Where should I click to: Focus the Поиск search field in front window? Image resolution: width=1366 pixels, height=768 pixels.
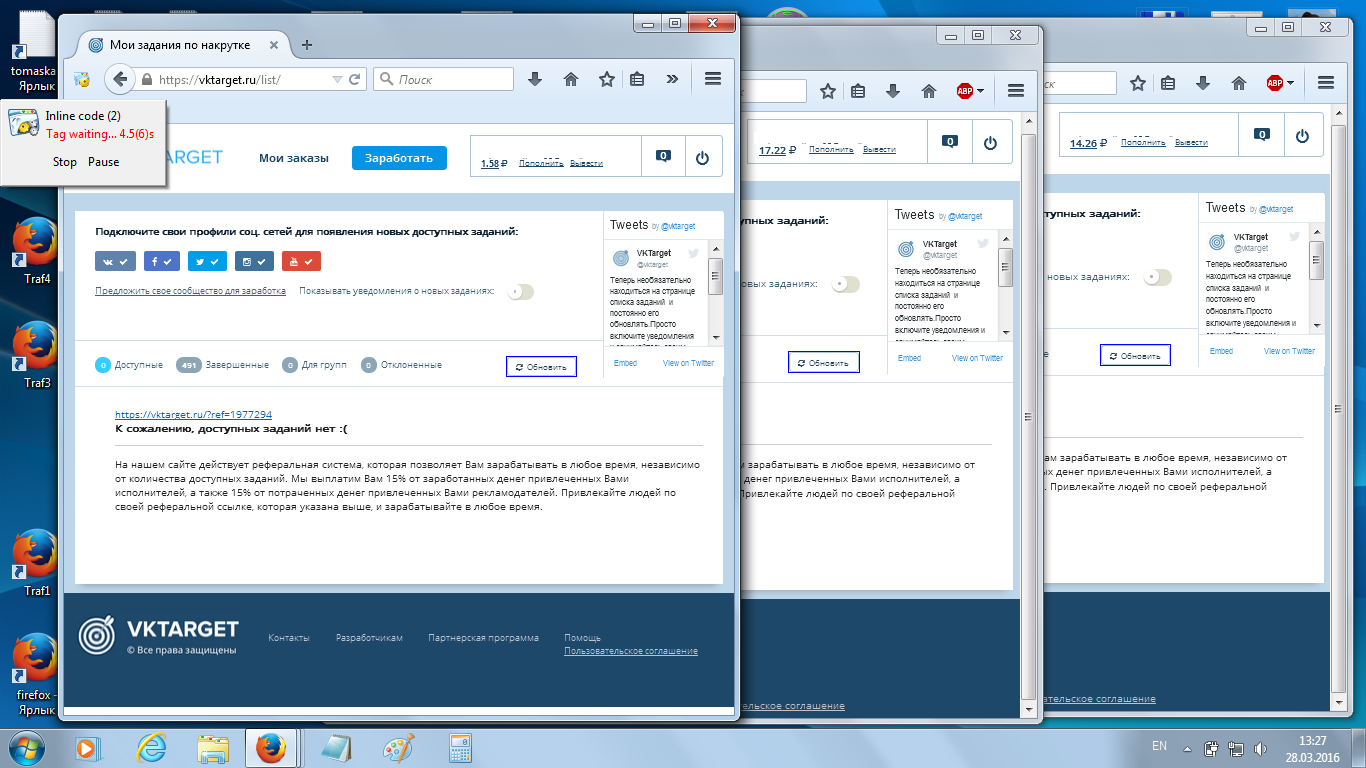coord(443,79)
